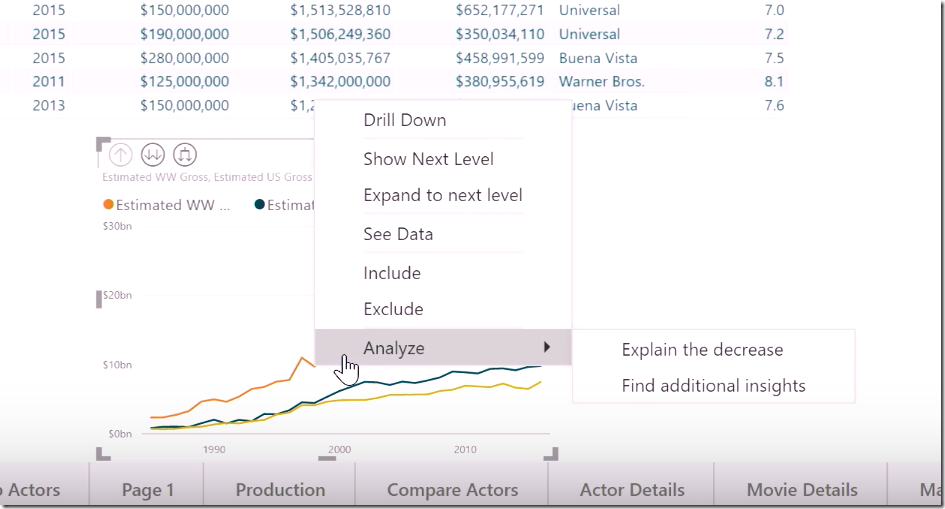Switch to the Actor Details tab
Image resolution: width=945 pixels, height=509 pixels.
(x=632, y=490)
